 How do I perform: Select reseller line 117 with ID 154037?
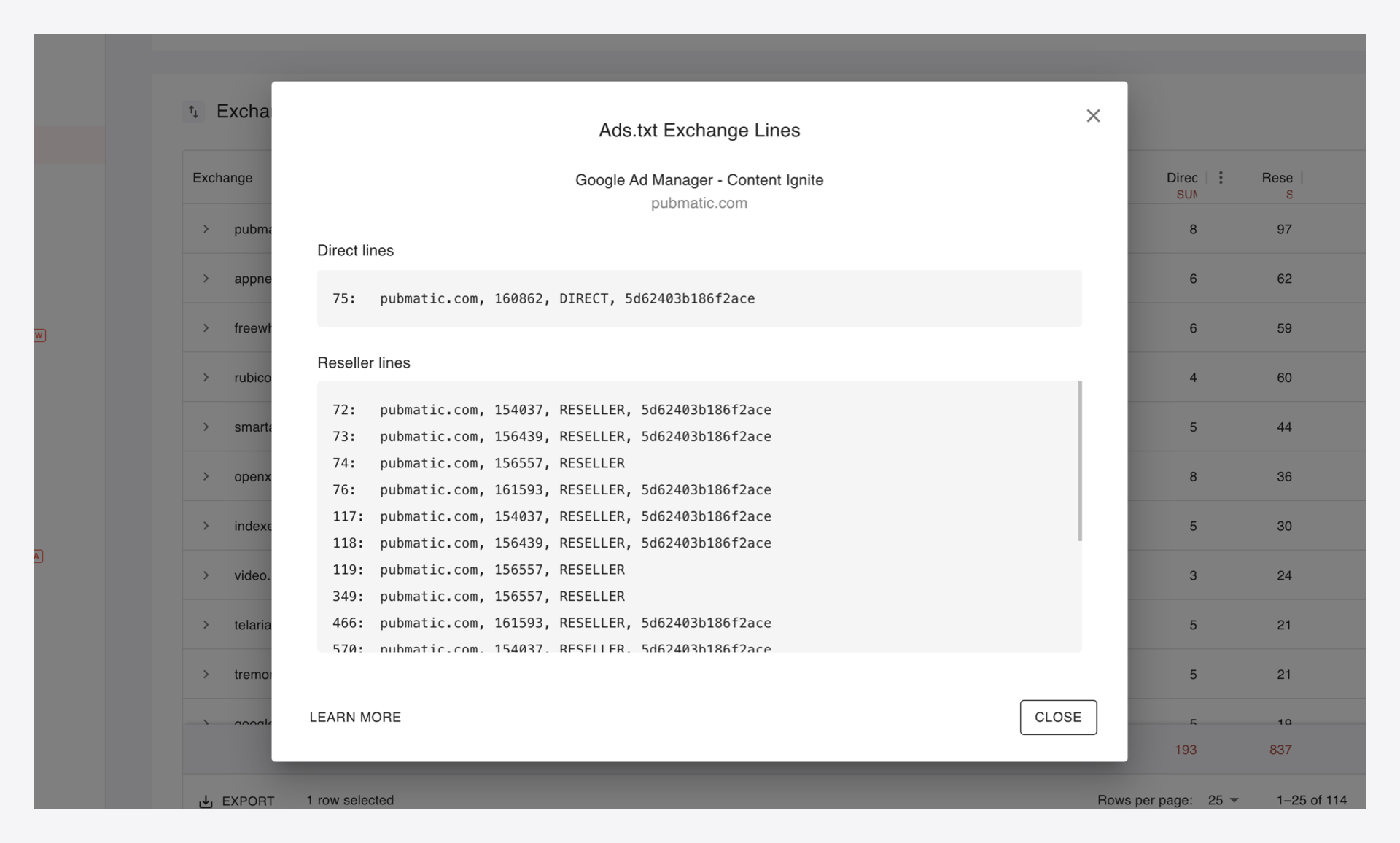[x=552, y=516]
